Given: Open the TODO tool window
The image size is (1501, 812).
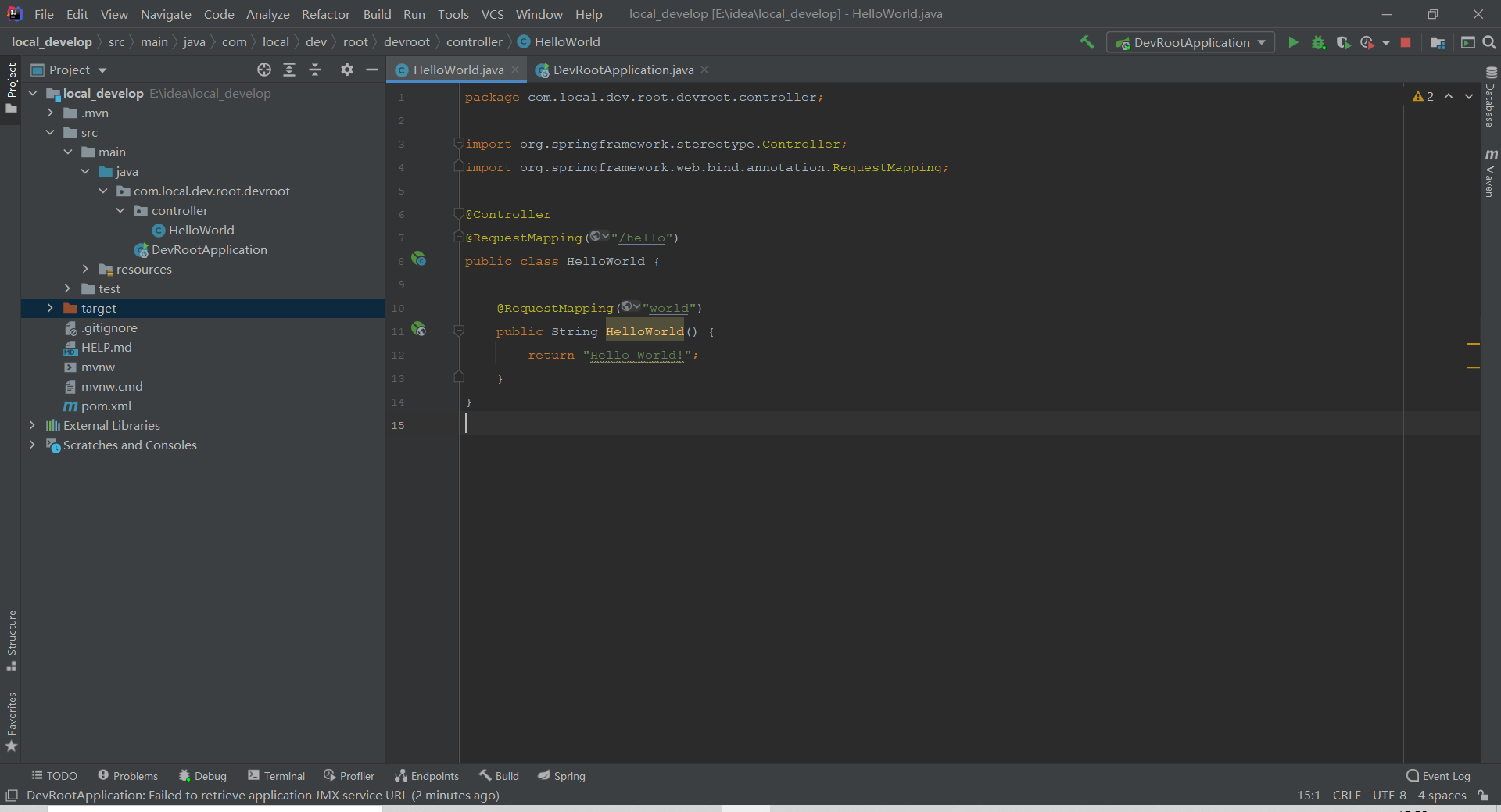Looking at the screenshot, I should coord(54,775).
